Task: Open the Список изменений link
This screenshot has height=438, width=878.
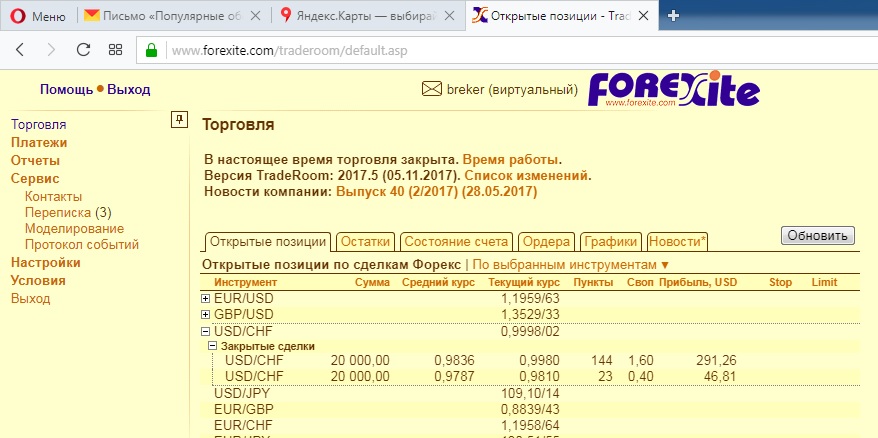Action: point(526,175)
